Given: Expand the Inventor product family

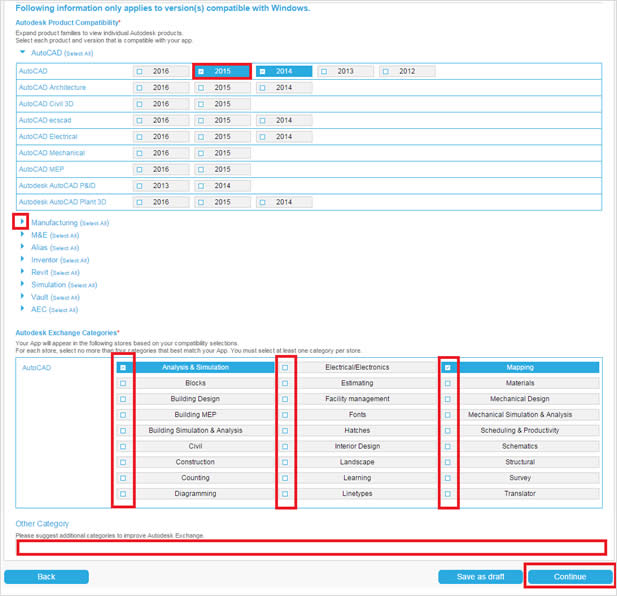Looking at the screenshot, I should pyautogui.click(x=23, y=260).
